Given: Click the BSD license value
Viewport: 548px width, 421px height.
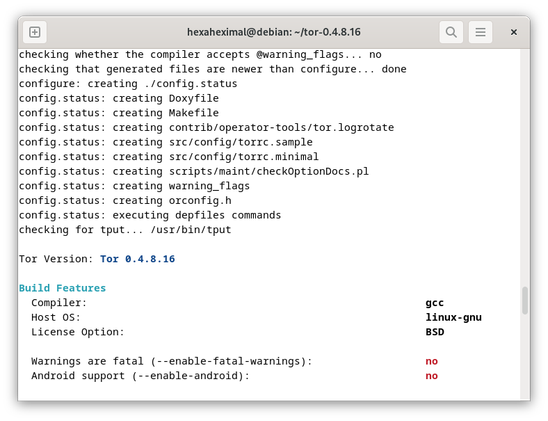Looking at the screenshot, I should [434, 332].
